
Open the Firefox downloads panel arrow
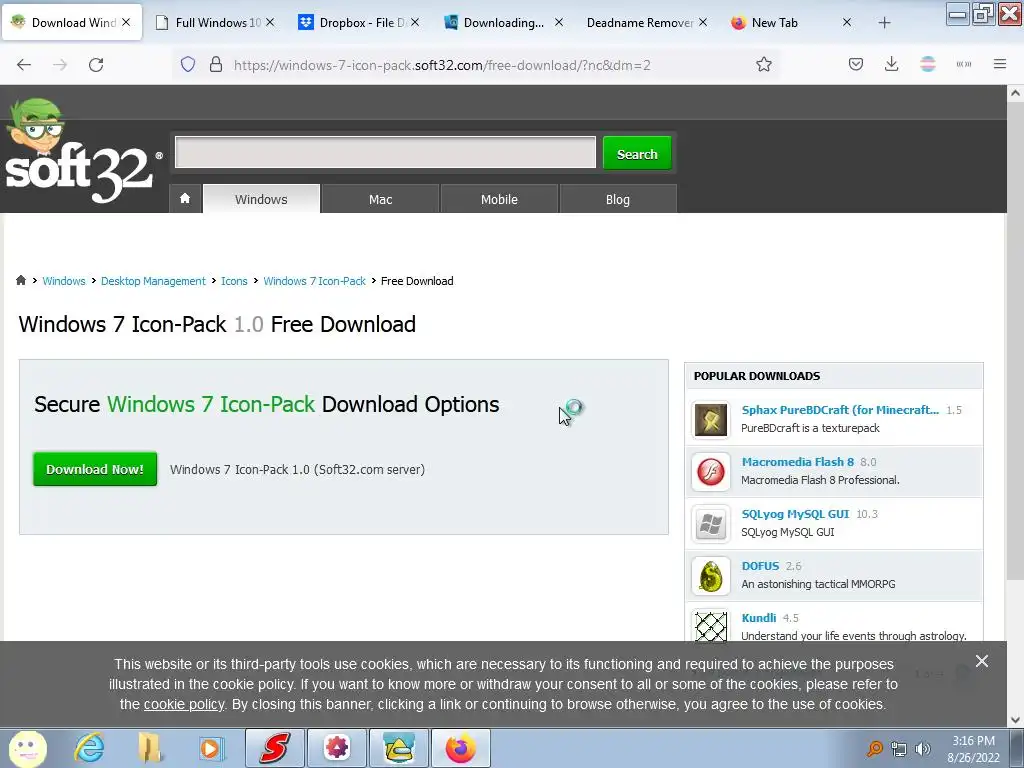[891, 65]
